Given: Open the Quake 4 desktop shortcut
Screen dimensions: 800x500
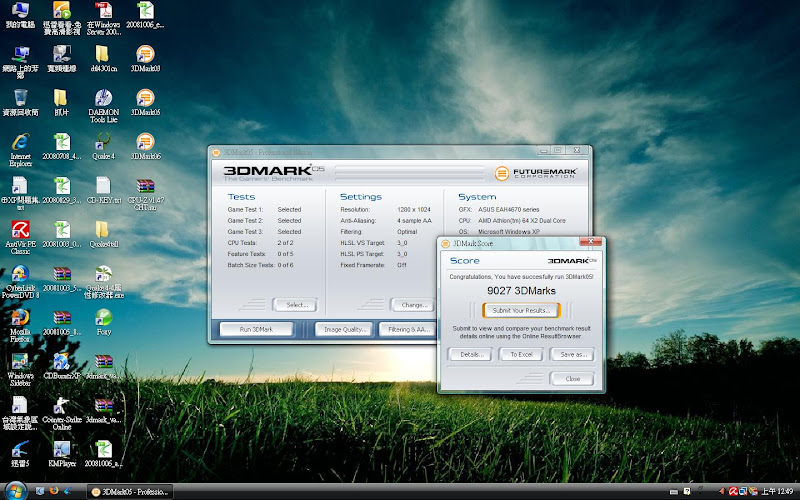Looking at the screenshot, I should 103,144.
